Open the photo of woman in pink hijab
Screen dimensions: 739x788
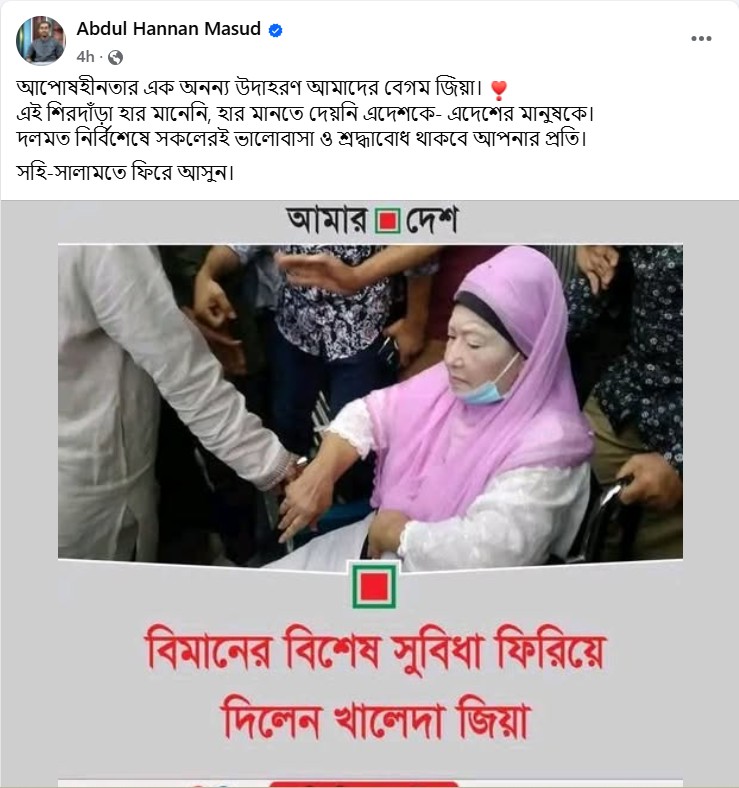370,404
